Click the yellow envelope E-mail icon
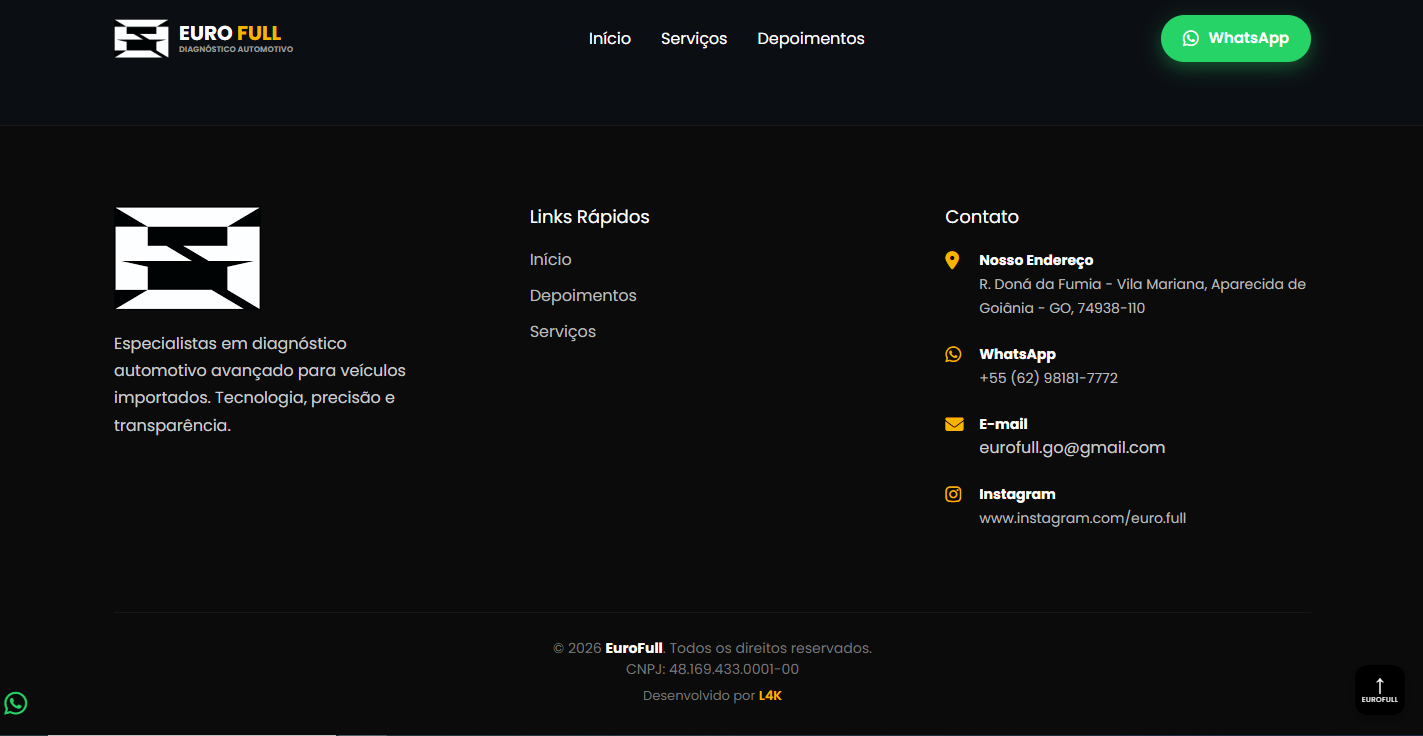This screenshot has height=736, width=1423. (953, 424)
